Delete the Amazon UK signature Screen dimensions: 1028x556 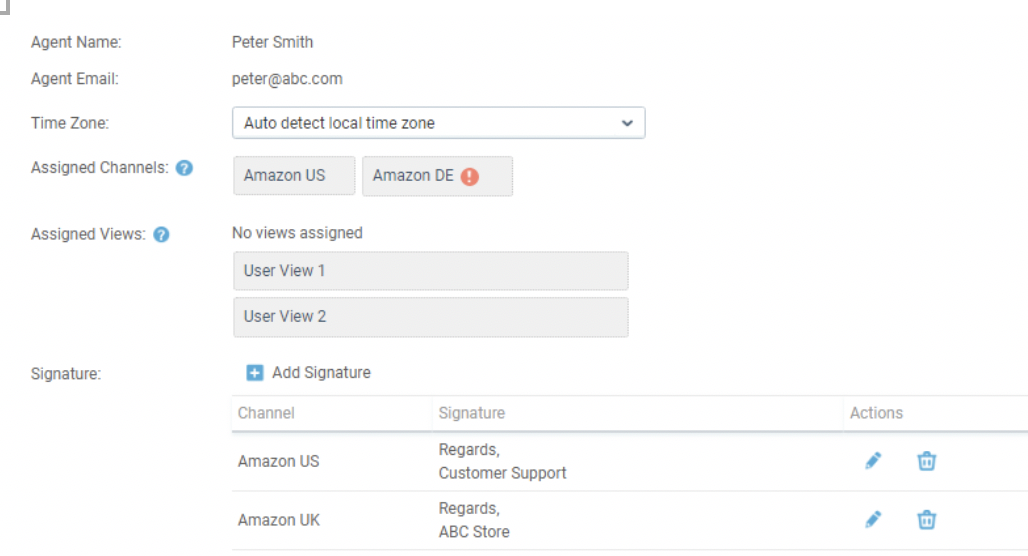pos(926,520)
